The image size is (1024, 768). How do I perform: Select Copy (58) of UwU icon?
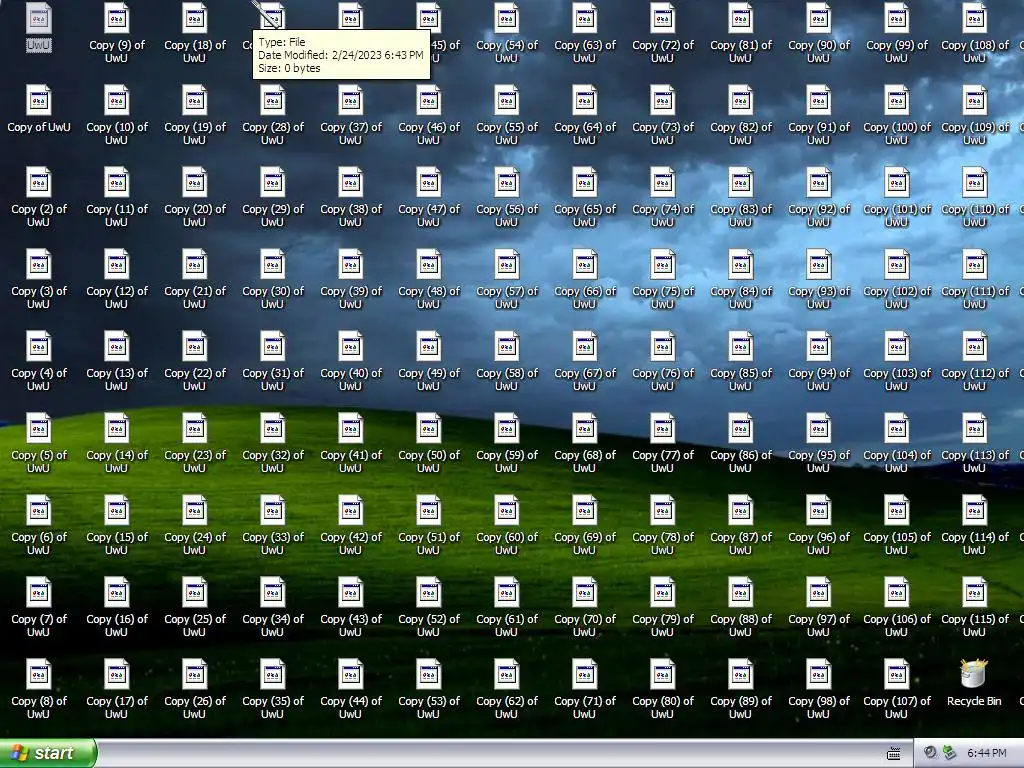pos(506,346)
